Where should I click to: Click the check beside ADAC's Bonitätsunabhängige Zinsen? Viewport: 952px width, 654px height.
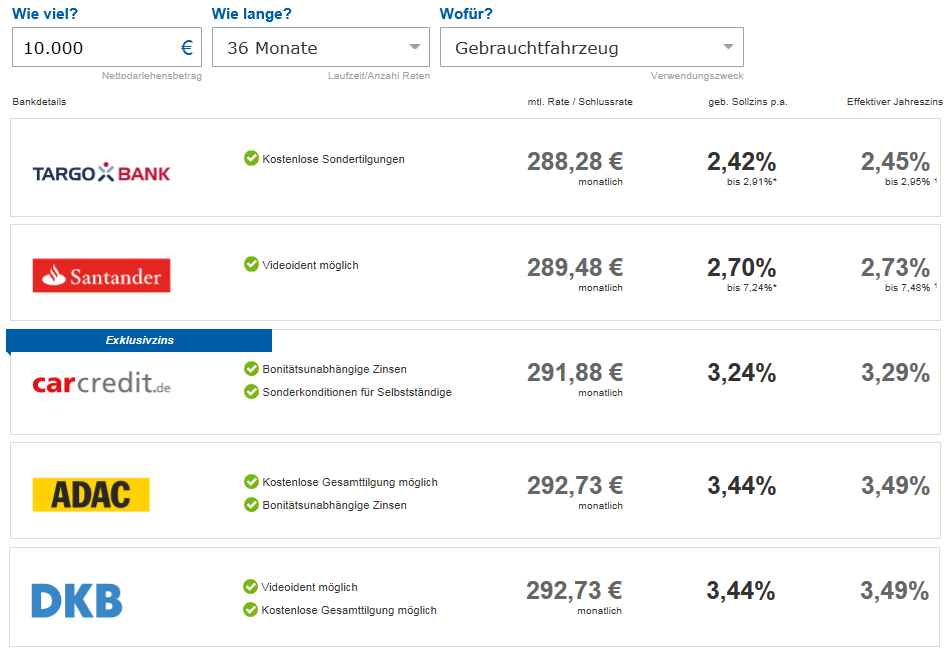(x=251, y=505)
